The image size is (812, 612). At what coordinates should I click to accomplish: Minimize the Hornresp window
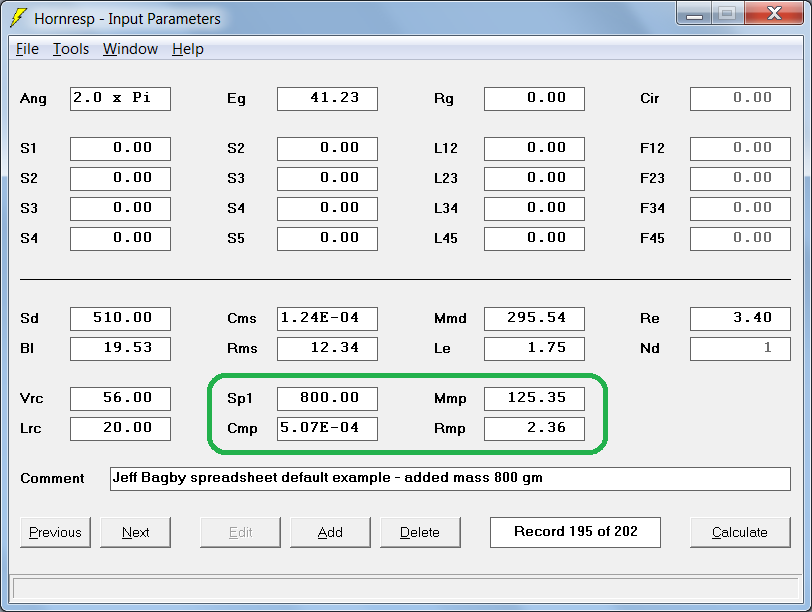694,13
